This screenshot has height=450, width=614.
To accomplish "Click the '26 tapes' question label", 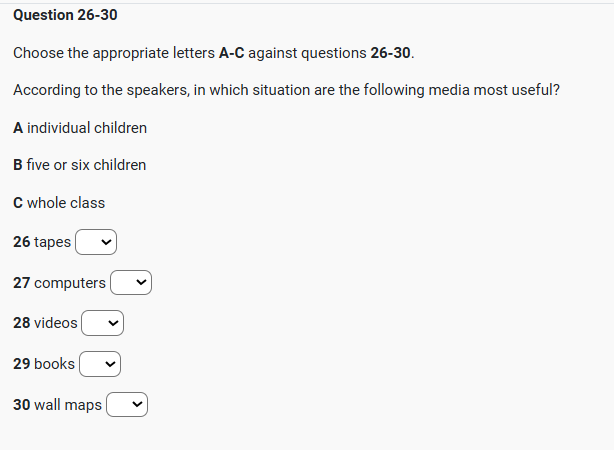I will [x=42, y=242].
